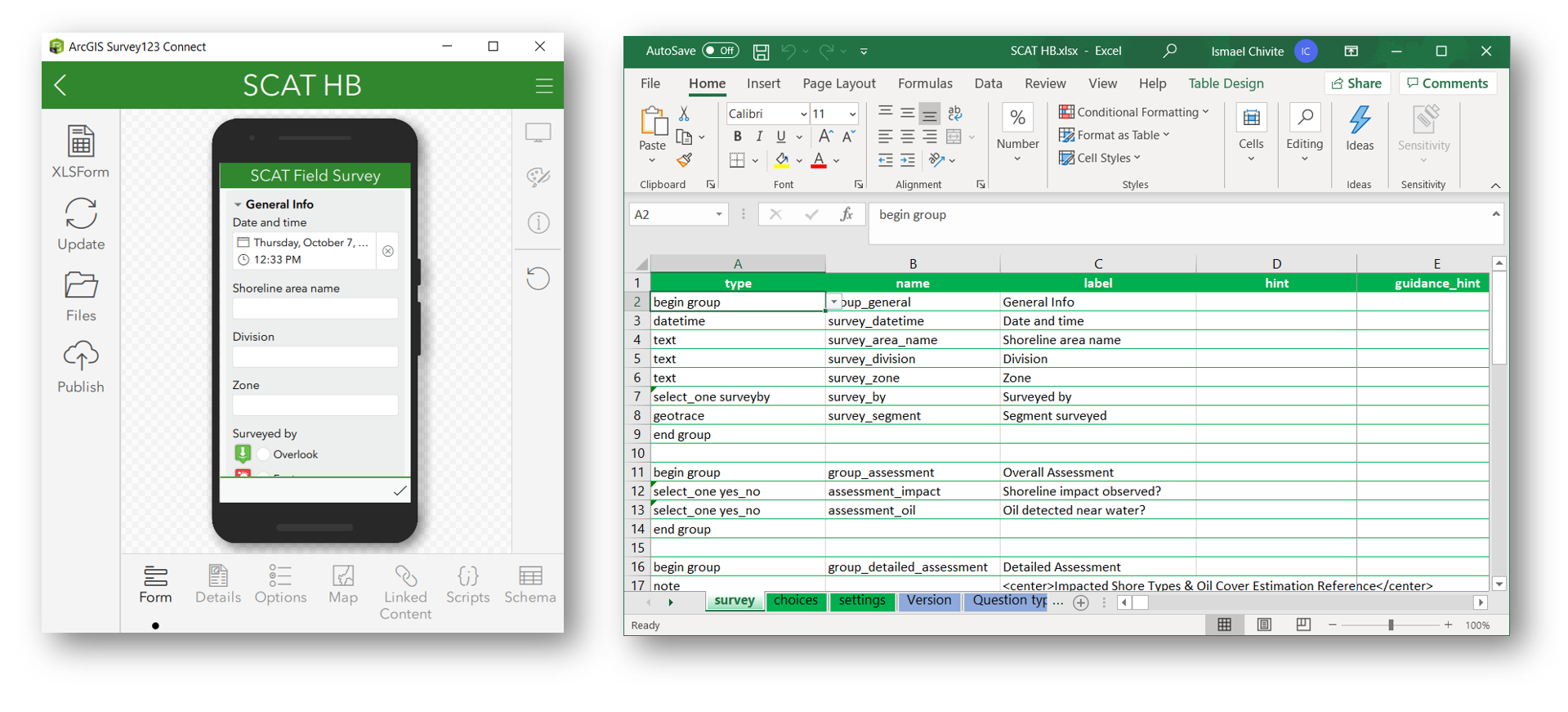This screenshot has height=712, width=1568.
Task: Search in Excel title bar
Action: [1170, 51]
